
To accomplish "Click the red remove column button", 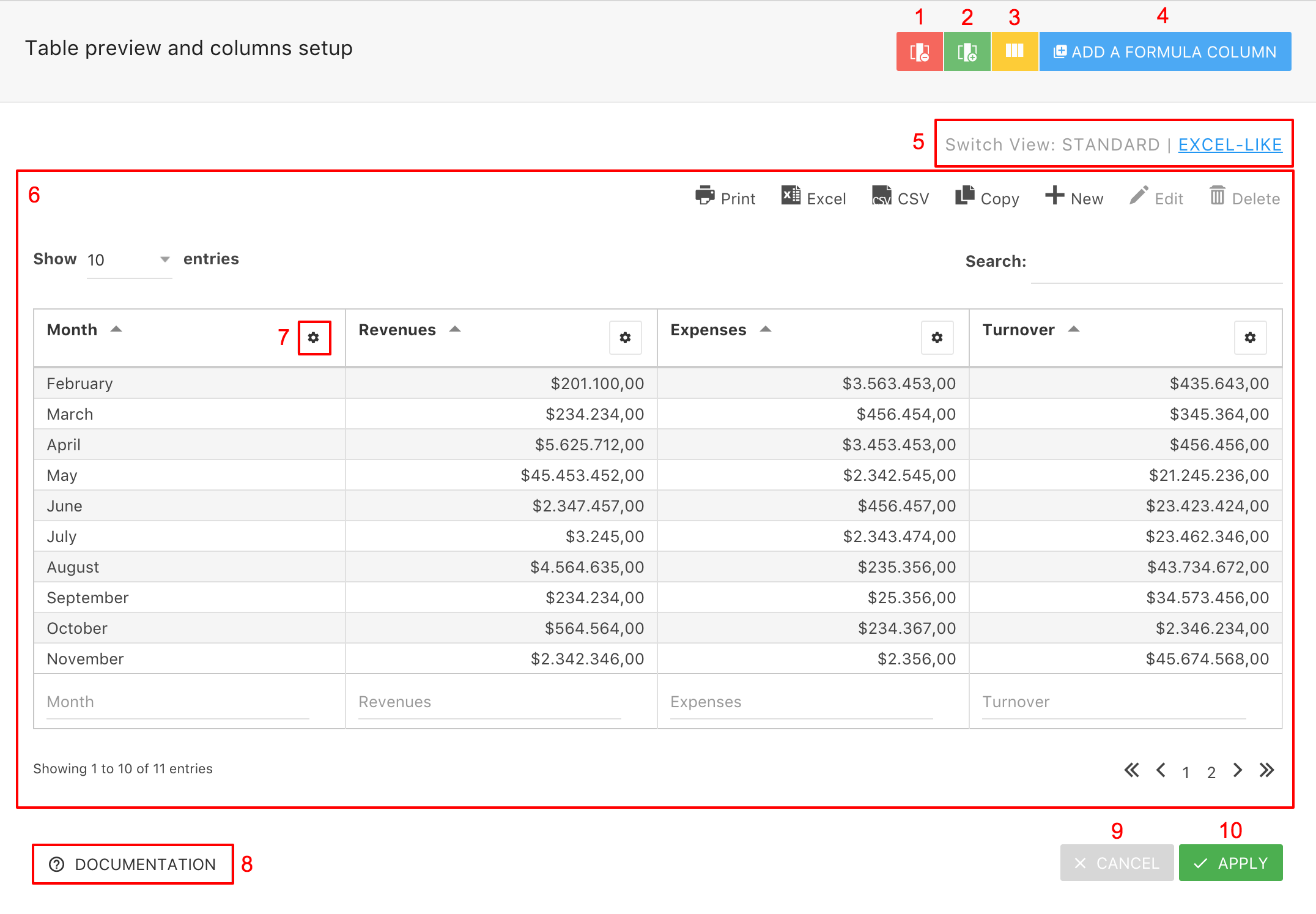I will [x=919, y=52].
